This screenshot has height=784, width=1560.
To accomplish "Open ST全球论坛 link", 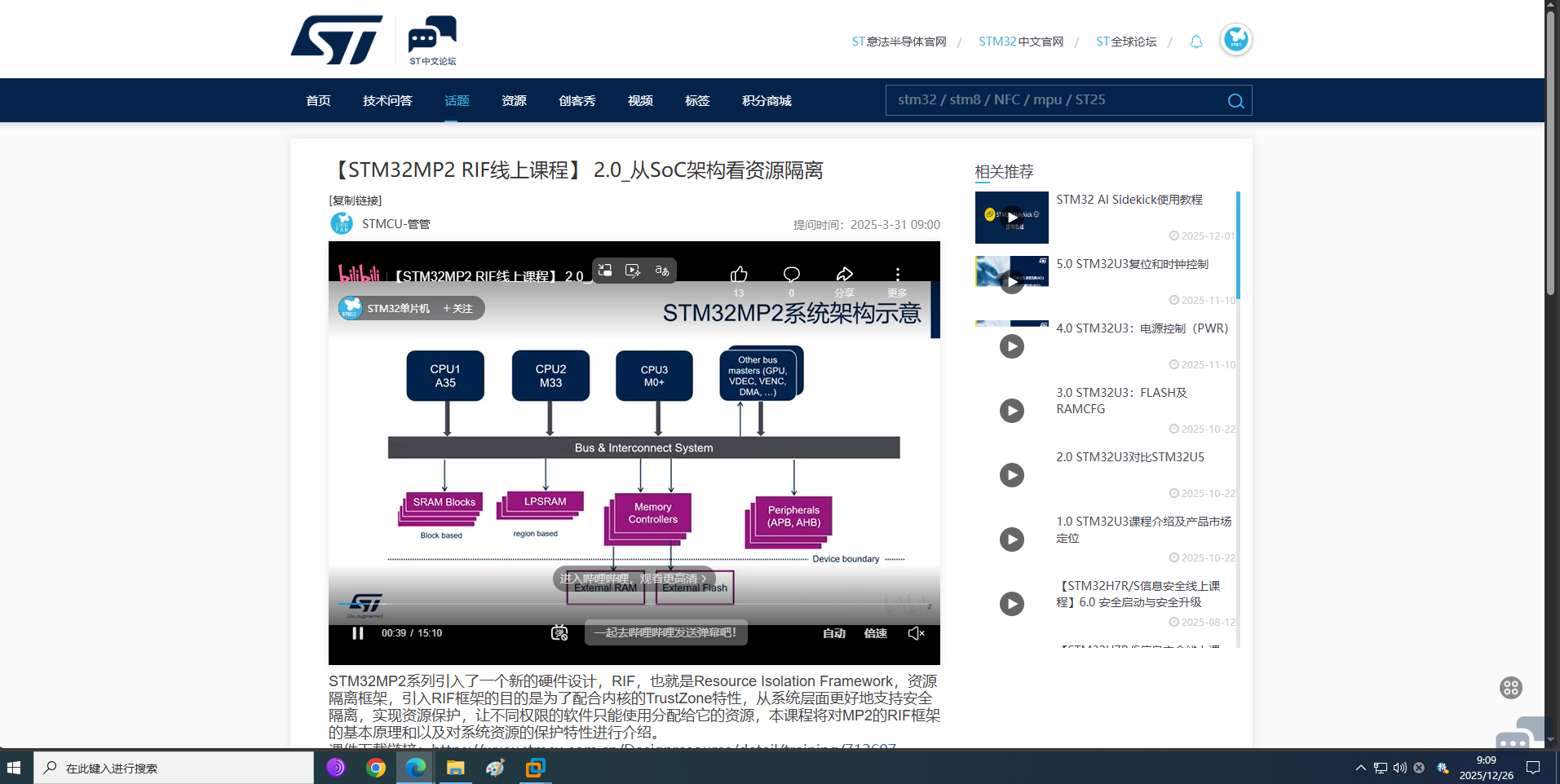I will (x=1126, y=42).
